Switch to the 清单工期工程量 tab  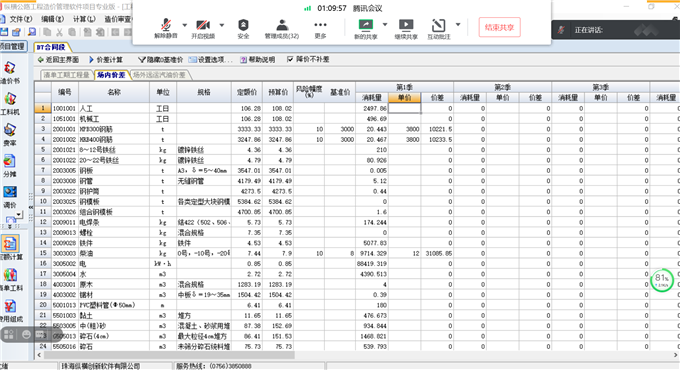(66, 75)
